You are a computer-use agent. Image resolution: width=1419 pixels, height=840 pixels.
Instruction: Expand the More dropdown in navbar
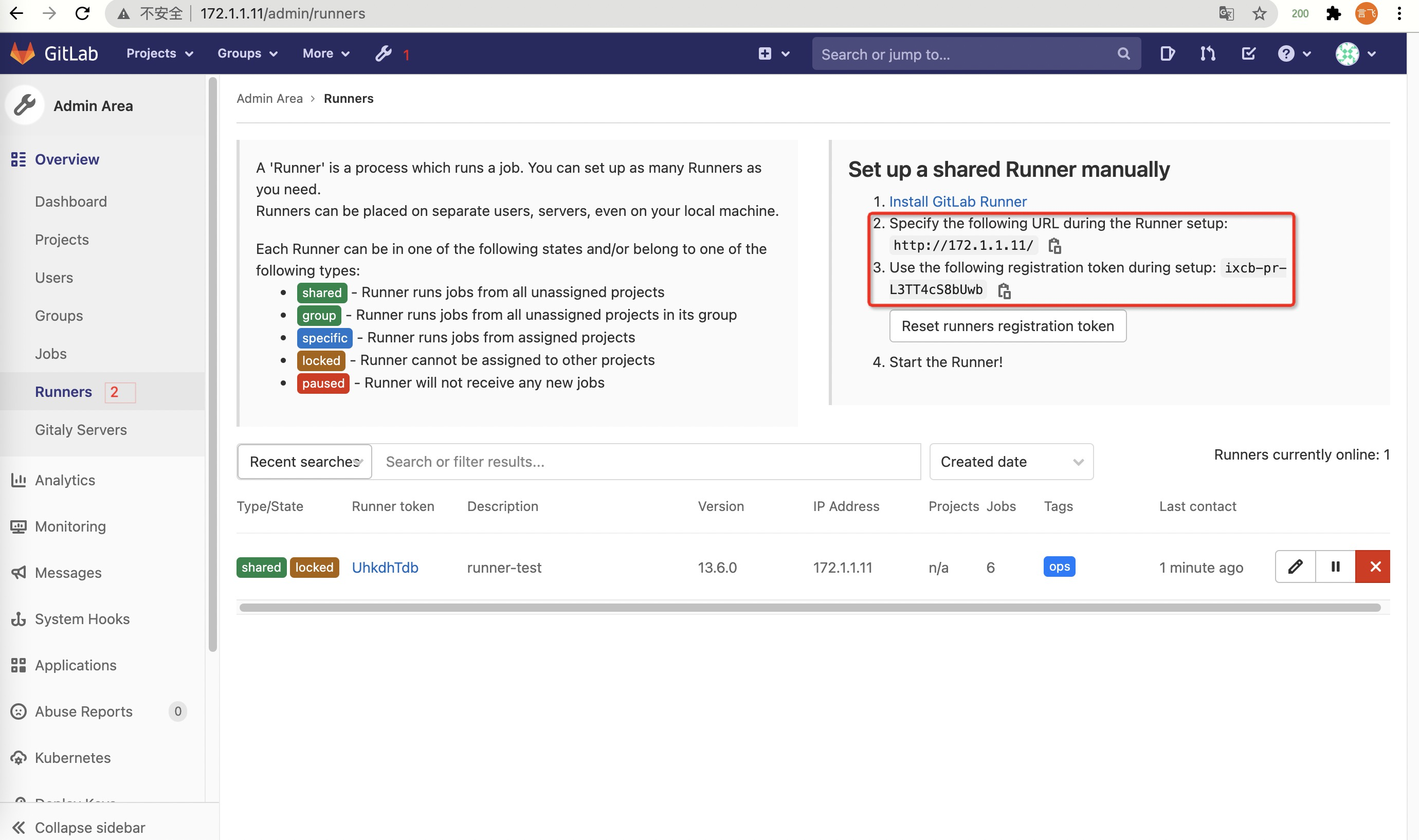(326, 53)
